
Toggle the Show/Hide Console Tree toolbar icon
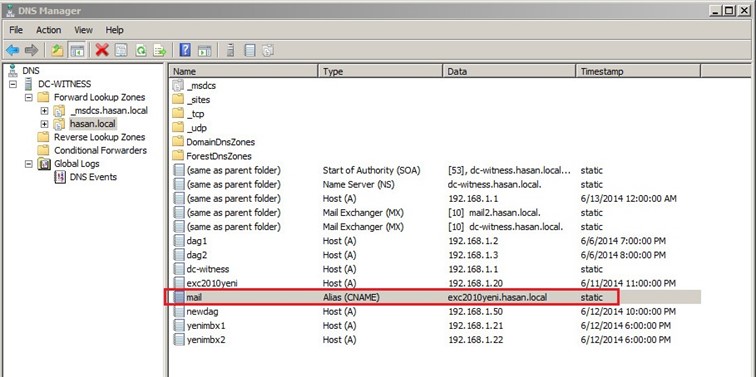(x=77, y=50)
